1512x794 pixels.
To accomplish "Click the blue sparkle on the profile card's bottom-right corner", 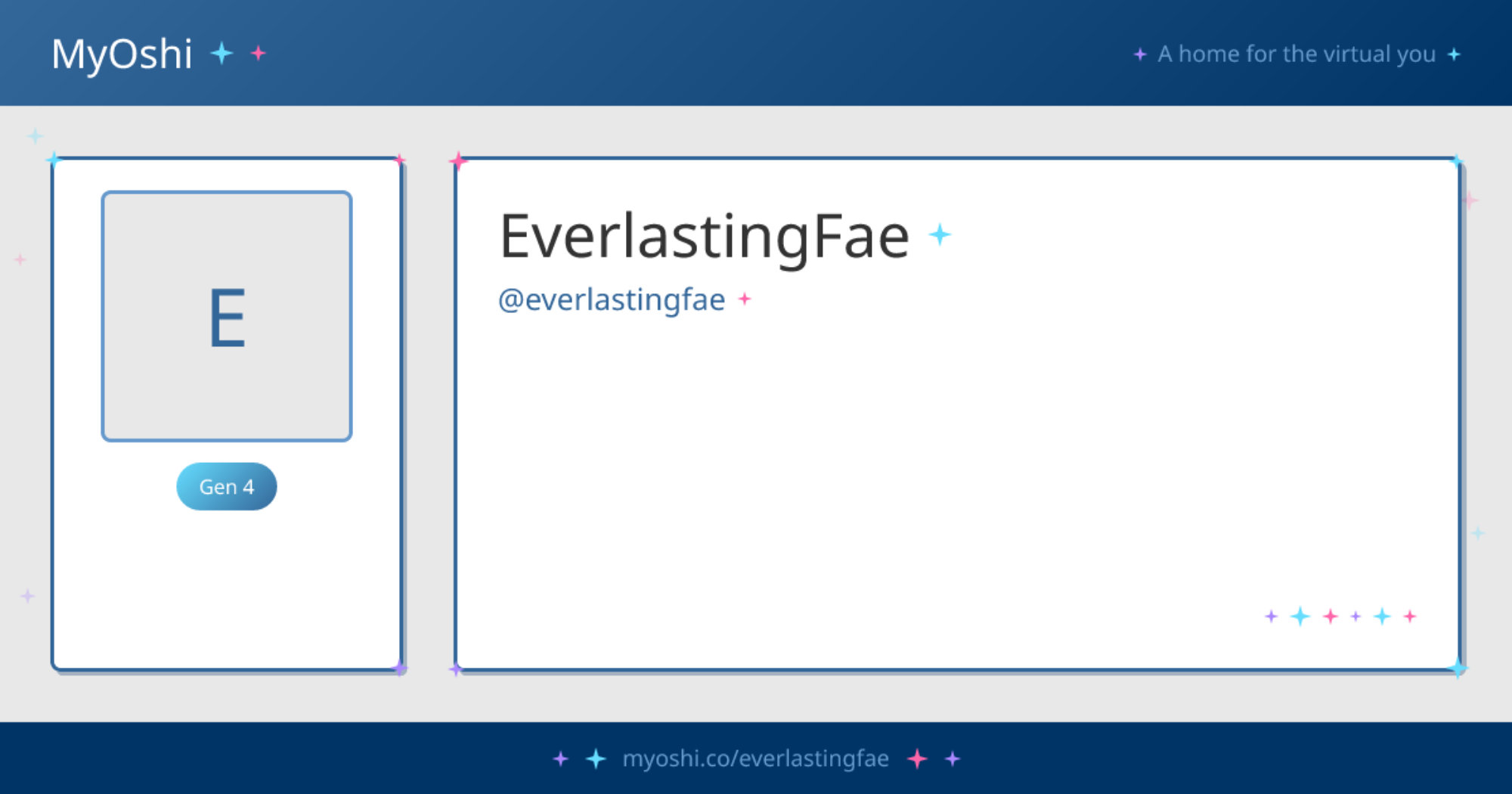I will tap(1458, 668).
